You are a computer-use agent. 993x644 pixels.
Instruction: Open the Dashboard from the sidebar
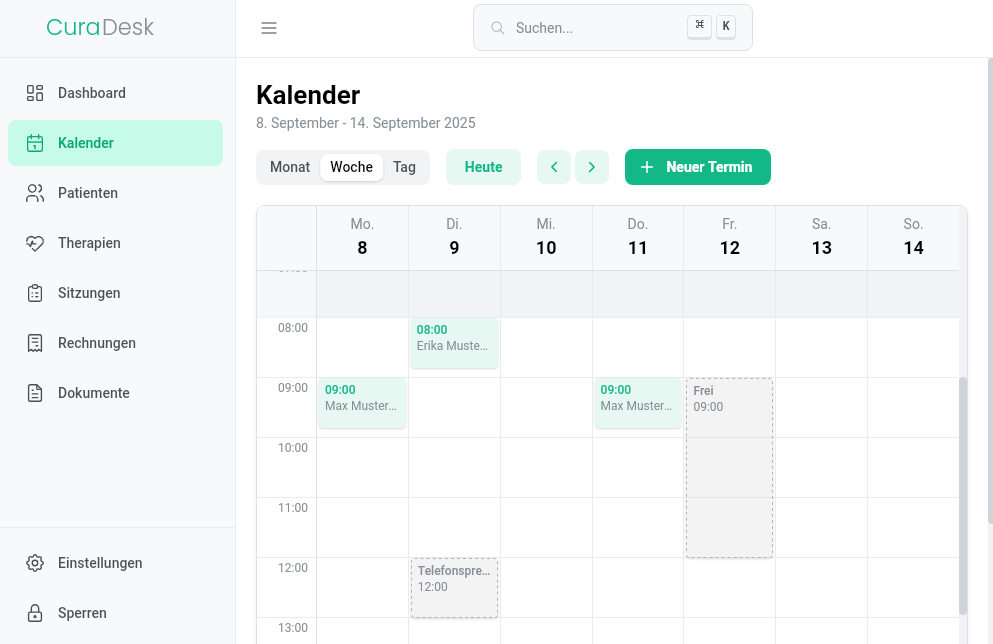pos(92,93)
